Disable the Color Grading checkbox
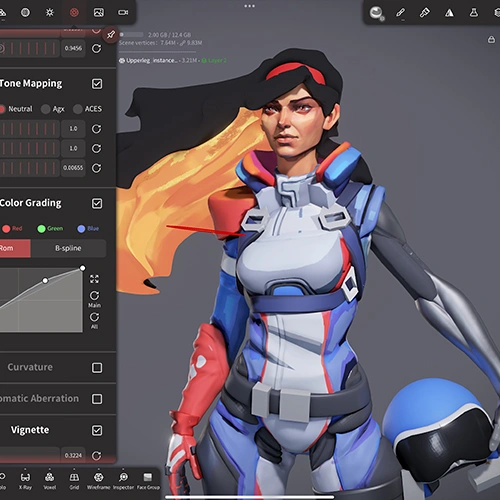 (x=97, y=203)
